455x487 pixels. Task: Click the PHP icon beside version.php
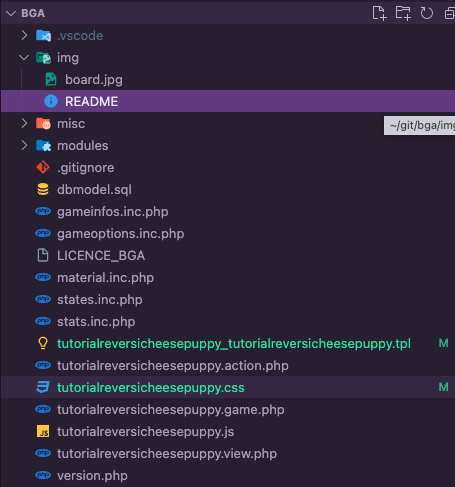[43, 475]
